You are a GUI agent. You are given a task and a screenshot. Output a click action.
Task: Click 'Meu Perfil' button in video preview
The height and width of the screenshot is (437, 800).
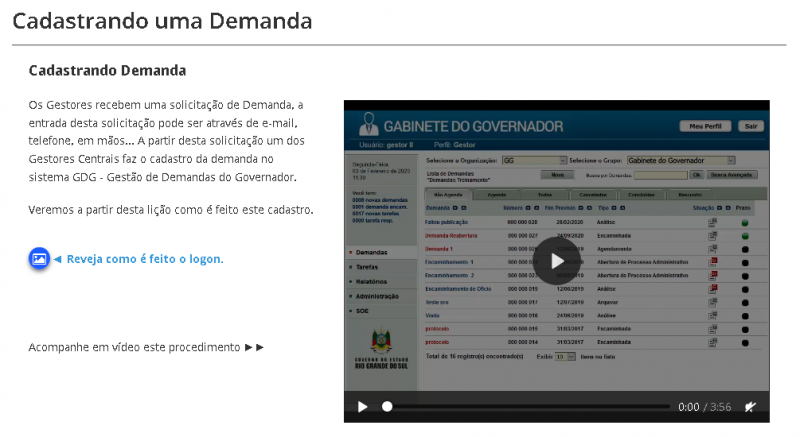pyautogui.click(x=705, y=126)
